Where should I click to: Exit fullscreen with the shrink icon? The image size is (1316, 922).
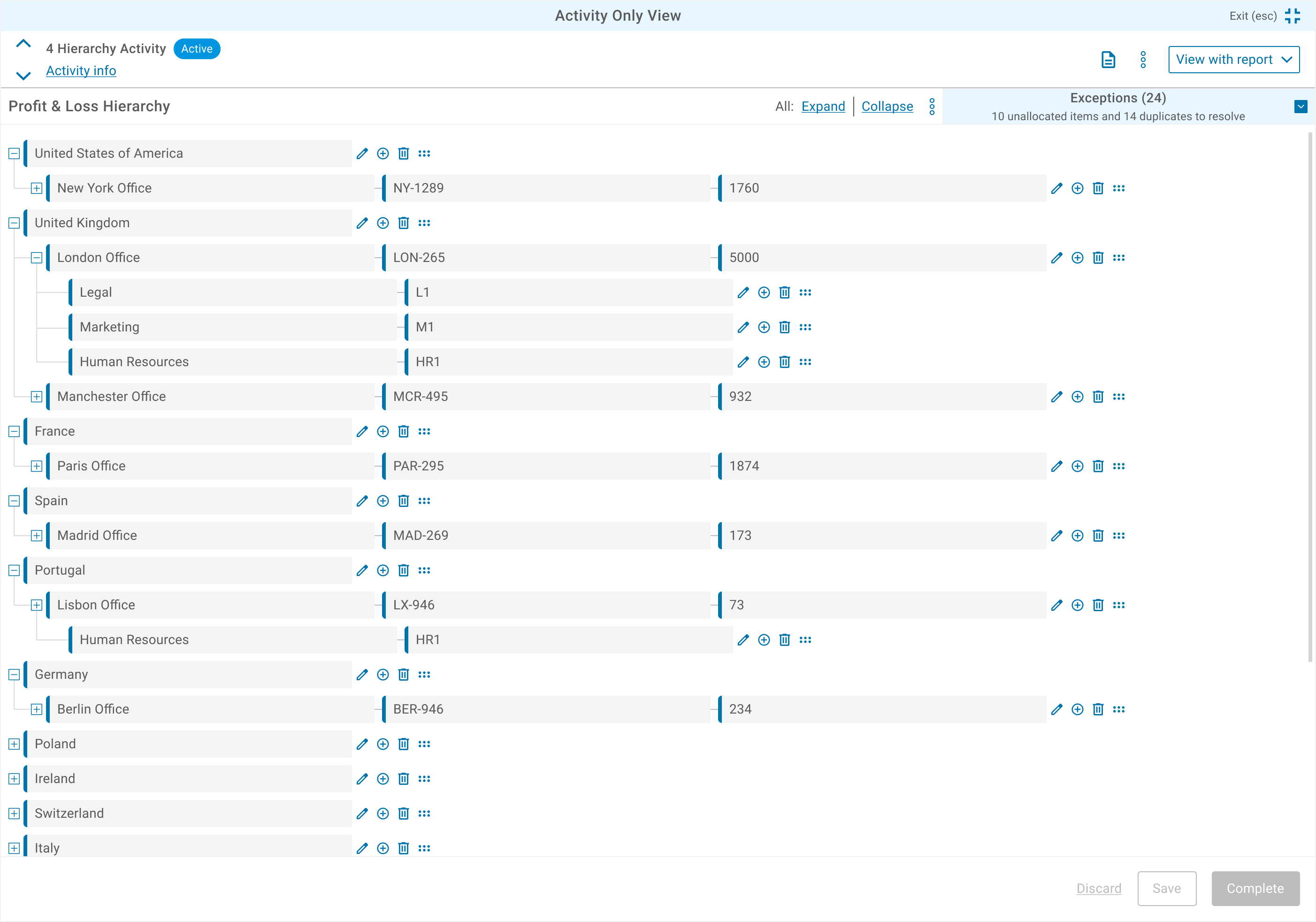click(x=1293, y=16)
